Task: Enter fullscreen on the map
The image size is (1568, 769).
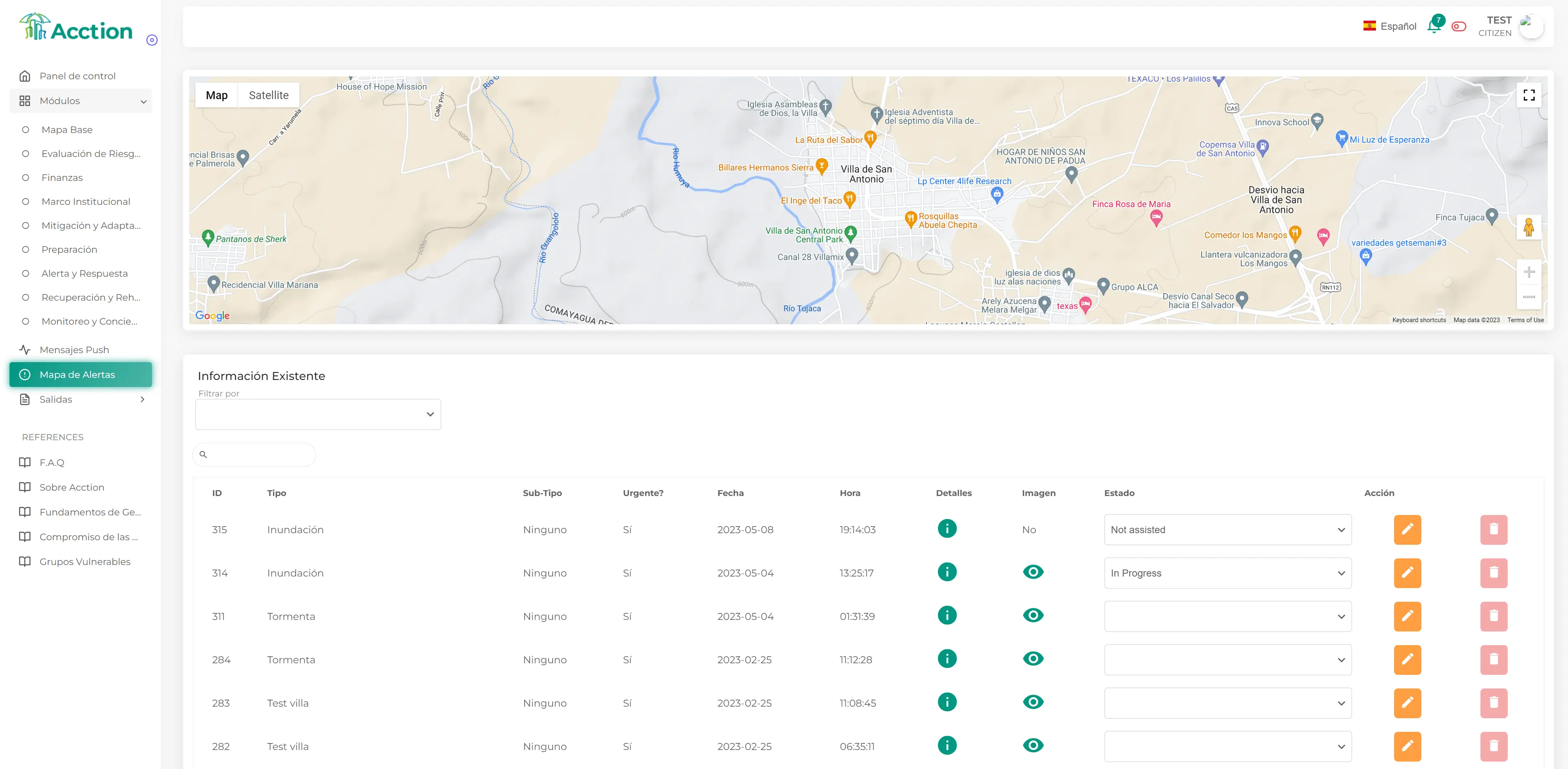Action: click(1529, 95)
